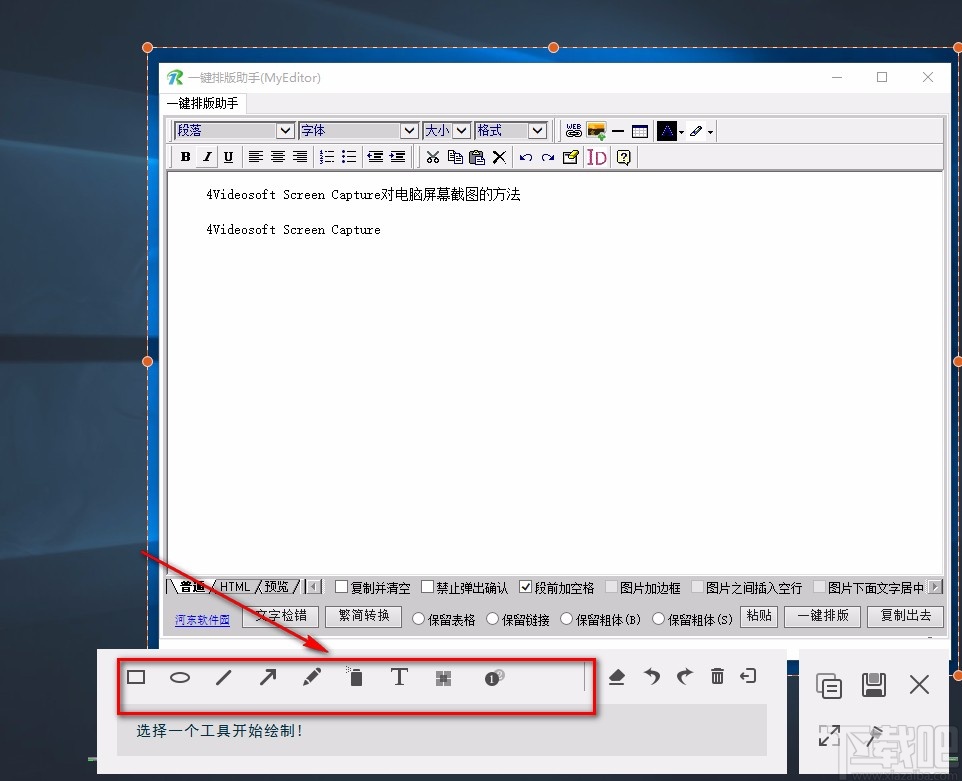Screen dimensions: 962x781
Task: Switch to the 预览 preview tab
Action: coord(276,587)
